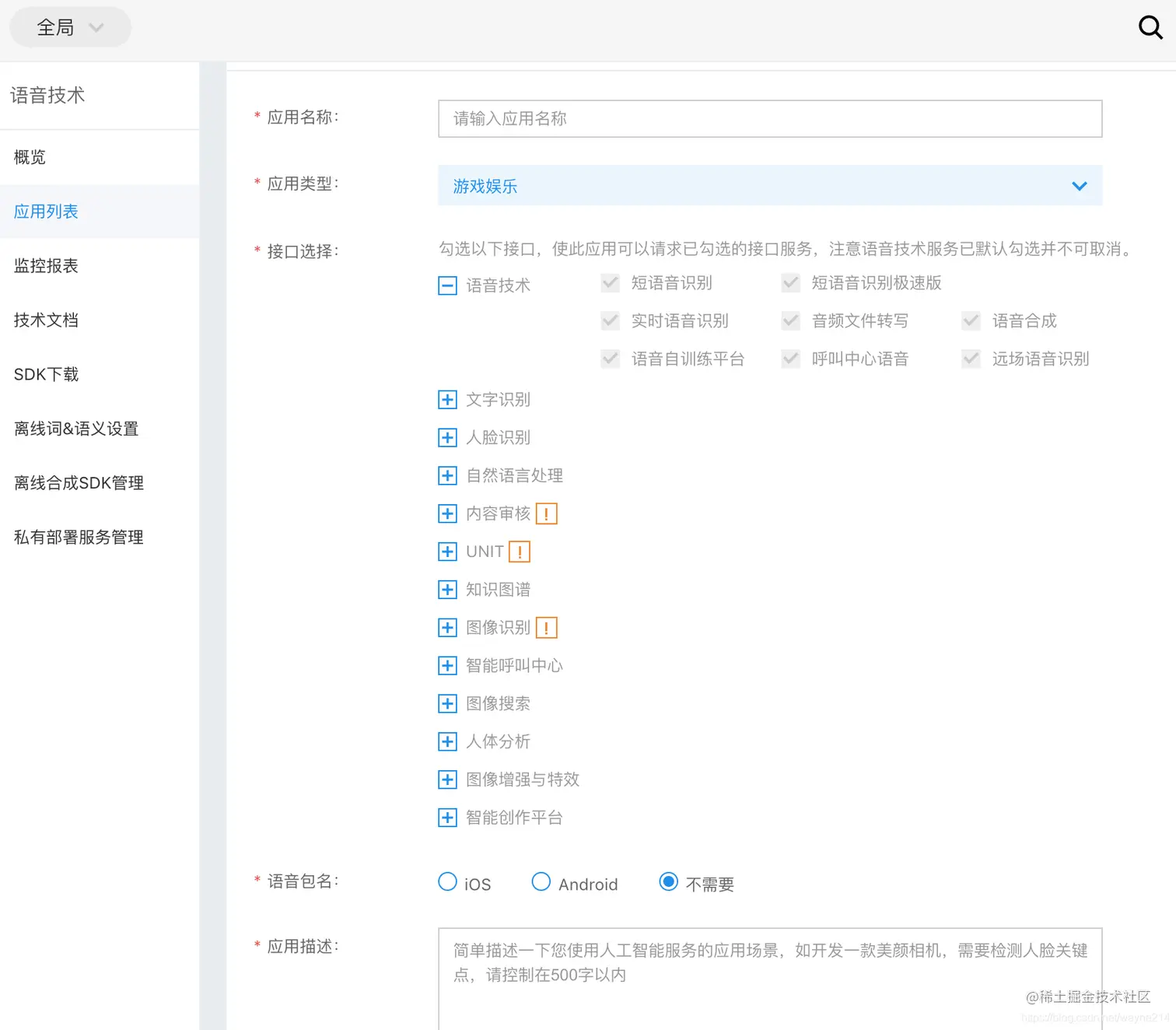Click the 应用名称 input field

point(770,118)
